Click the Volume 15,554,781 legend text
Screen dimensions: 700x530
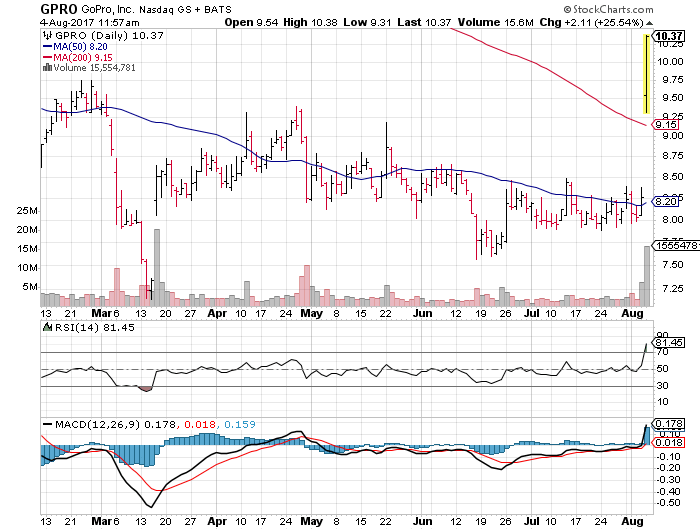(94, 67)
